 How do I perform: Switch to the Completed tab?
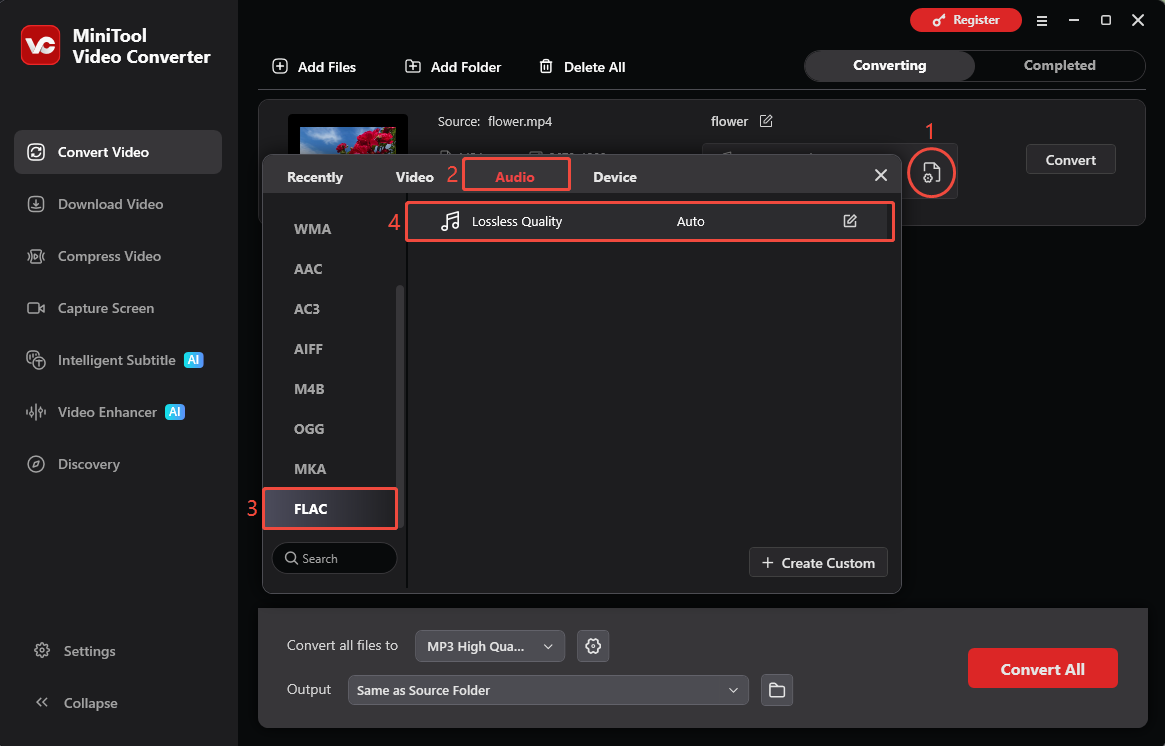point(1059,65)
